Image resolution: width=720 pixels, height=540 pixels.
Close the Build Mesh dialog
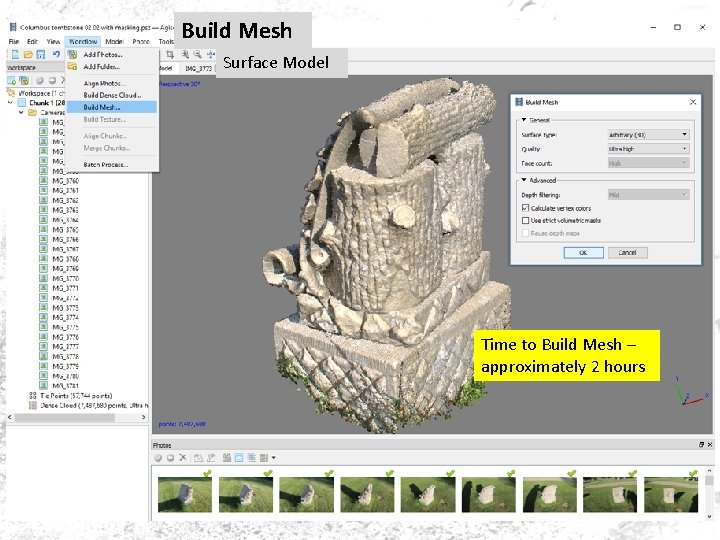(693, 102)
